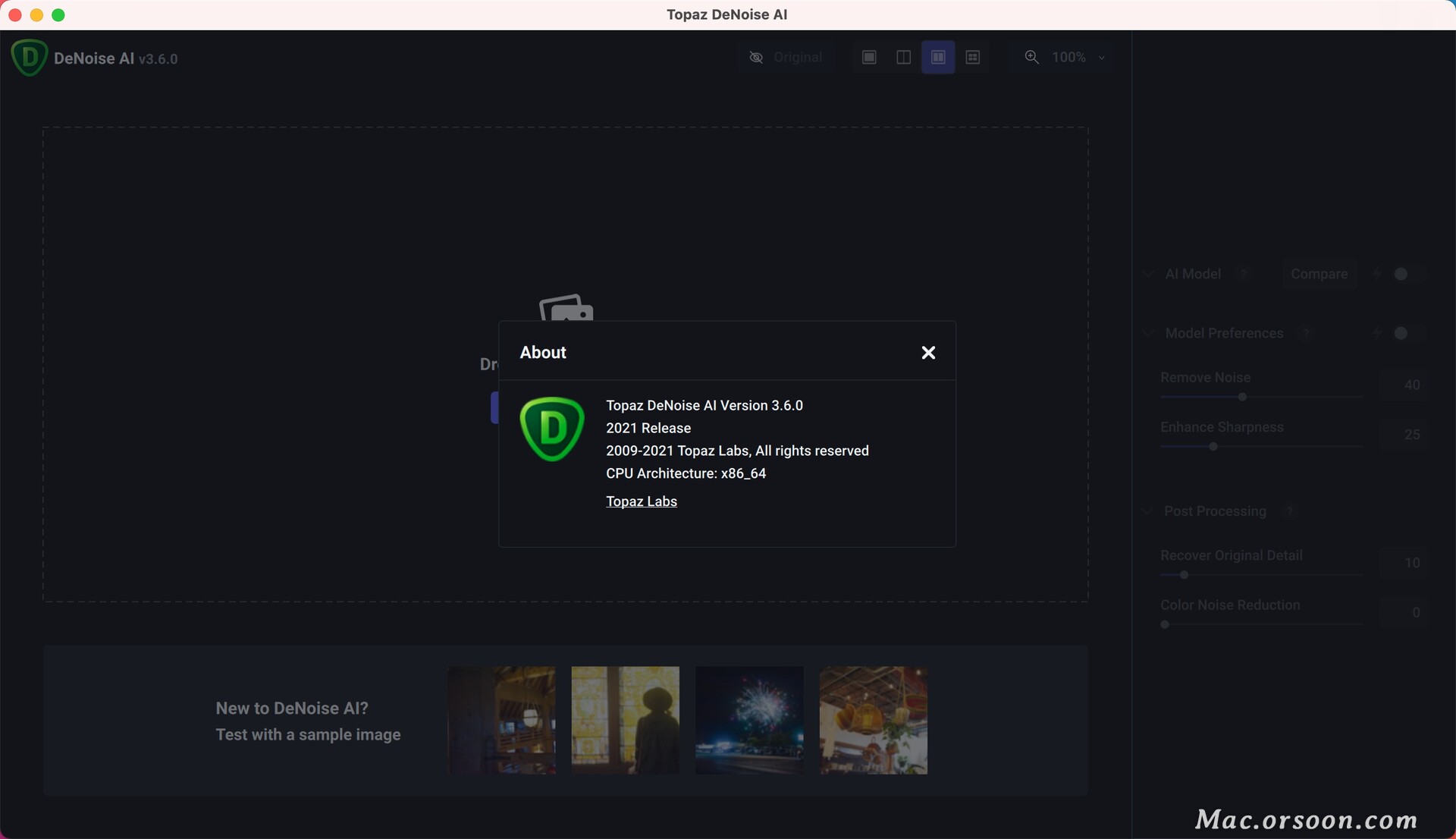This screenshot has width=1456, height=839.
Task: Click the zoom magnifier icon
Action: pos(1031,58)
